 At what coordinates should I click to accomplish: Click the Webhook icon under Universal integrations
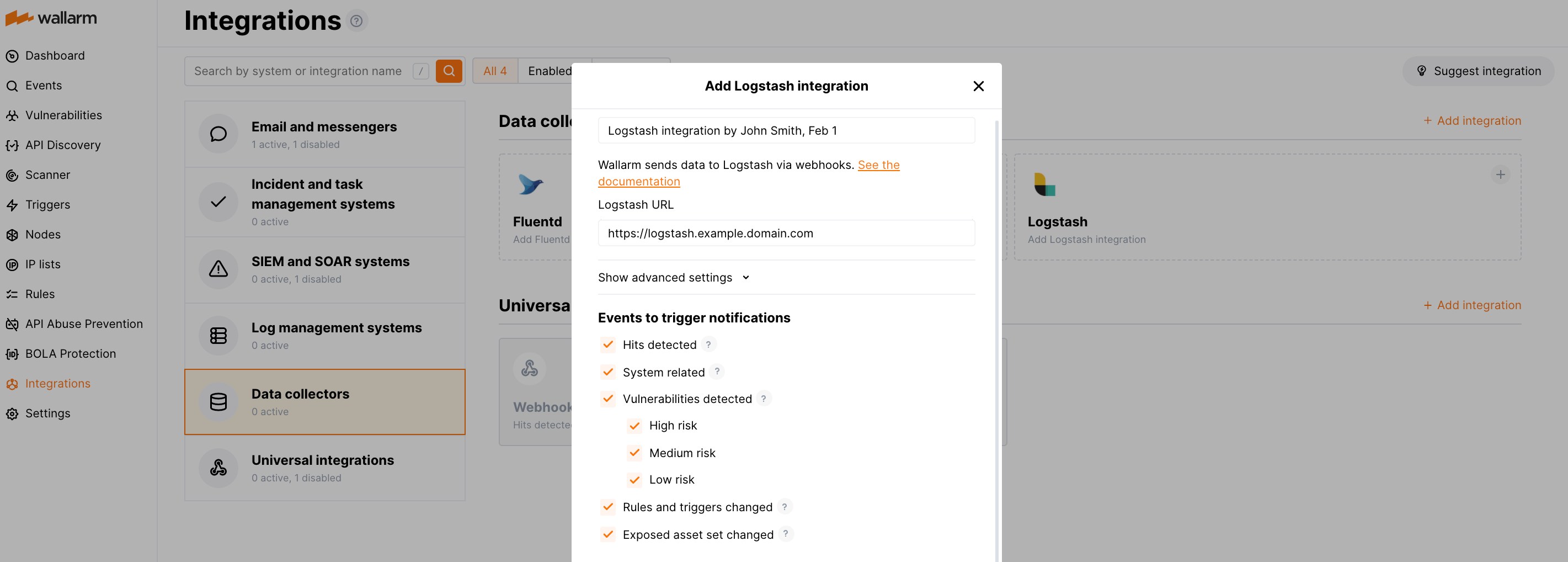529,368
